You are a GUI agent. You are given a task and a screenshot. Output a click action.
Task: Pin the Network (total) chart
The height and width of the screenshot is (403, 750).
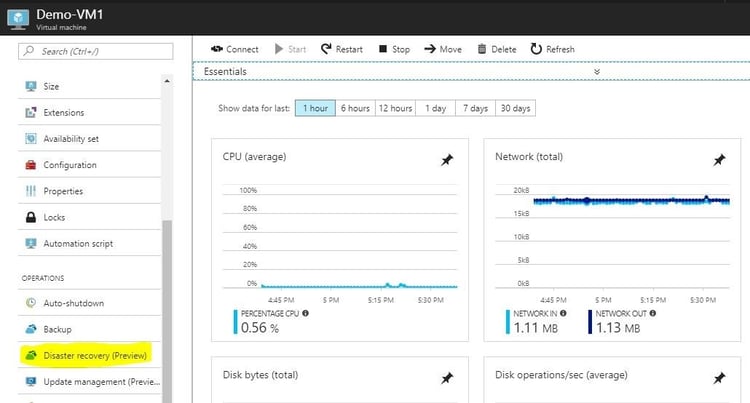719,160
